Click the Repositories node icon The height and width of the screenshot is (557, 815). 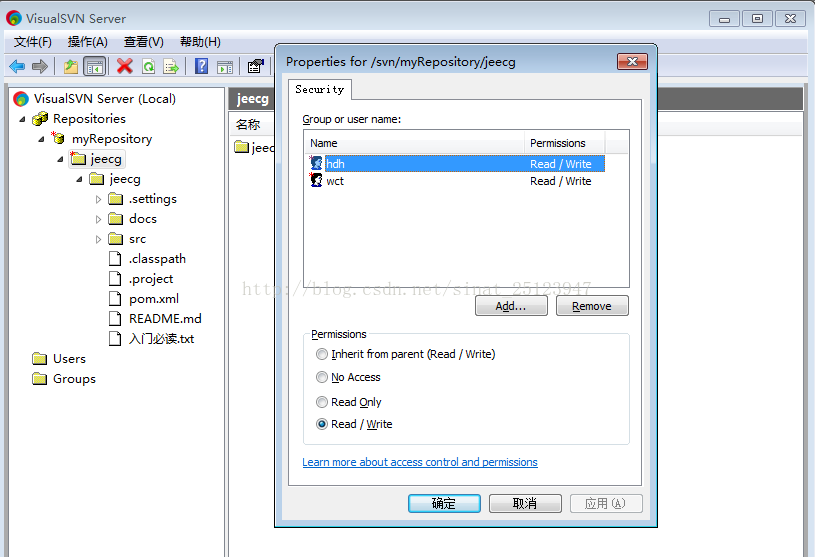click(40, 119)
